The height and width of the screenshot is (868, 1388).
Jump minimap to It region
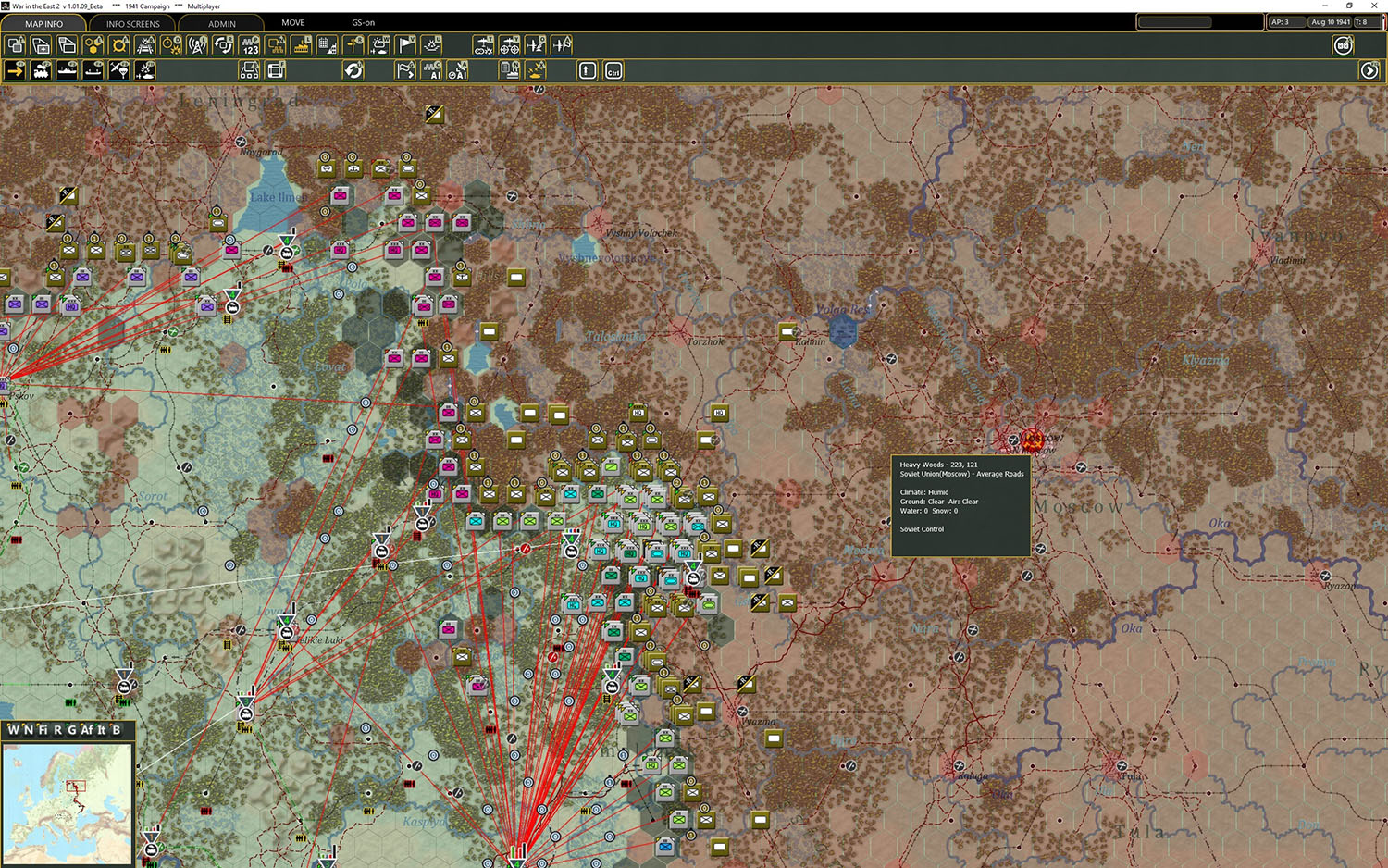[x=102, y=730]
